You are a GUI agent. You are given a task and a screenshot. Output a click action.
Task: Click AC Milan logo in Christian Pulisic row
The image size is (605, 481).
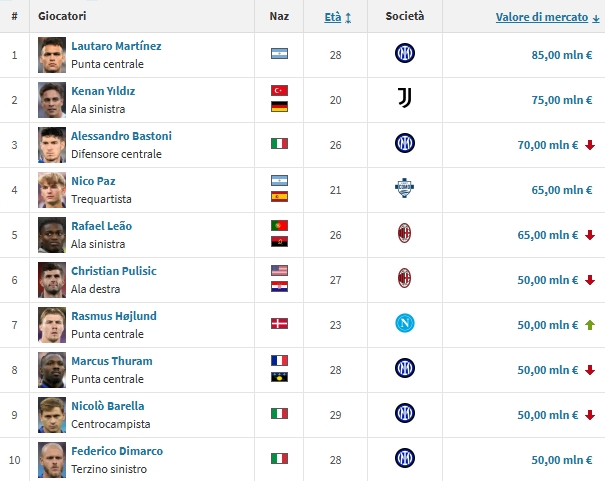coord(404,279)
